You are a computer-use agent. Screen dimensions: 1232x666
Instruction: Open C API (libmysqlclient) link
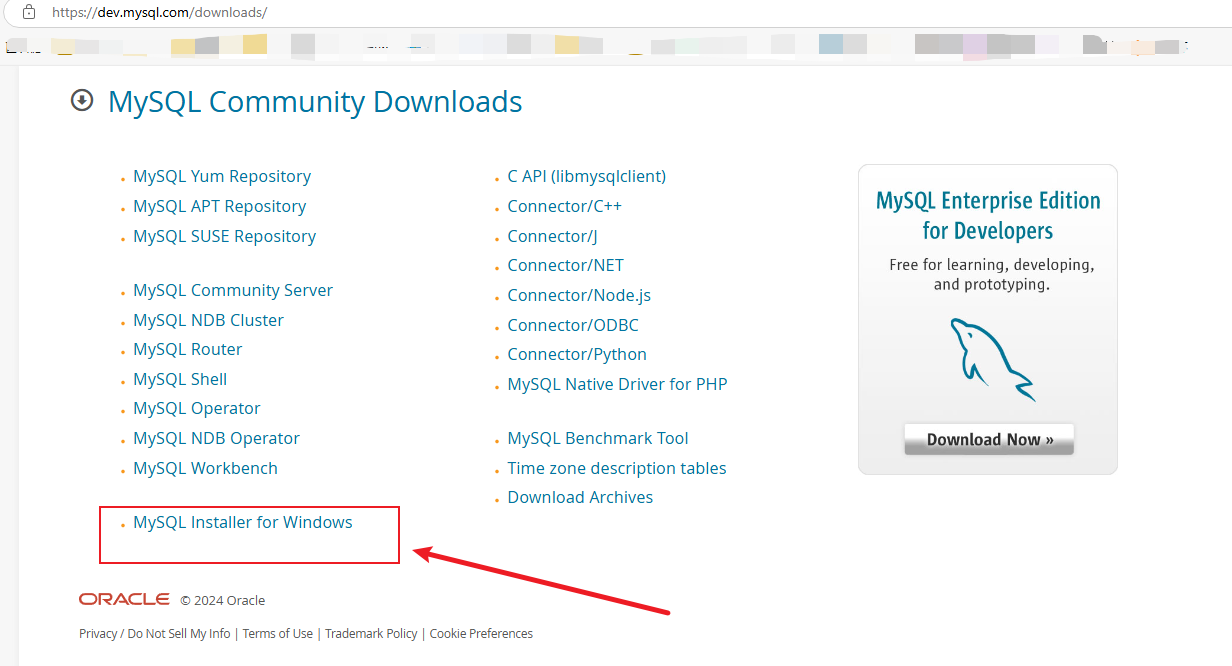(x=587, y=176)
